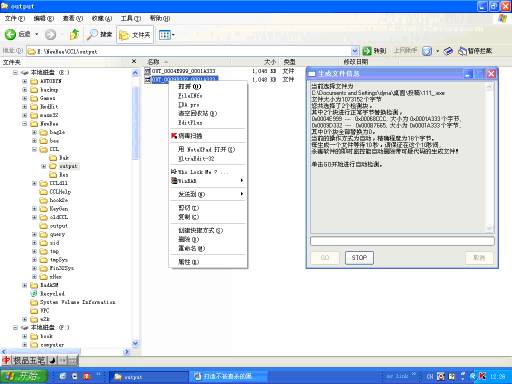The width and height of the screenshot is (512, 384).
Task: Sort by the 修改日期 (Modified) column header
Action: click(x=355, y=61)
